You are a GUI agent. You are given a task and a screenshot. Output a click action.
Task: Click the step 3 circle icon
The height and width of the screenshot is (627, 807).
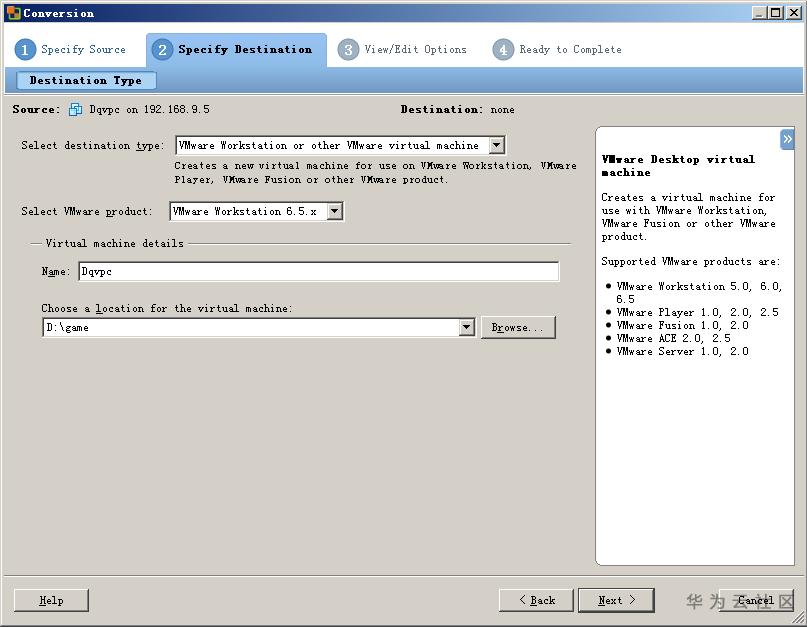tap(348, 50)
